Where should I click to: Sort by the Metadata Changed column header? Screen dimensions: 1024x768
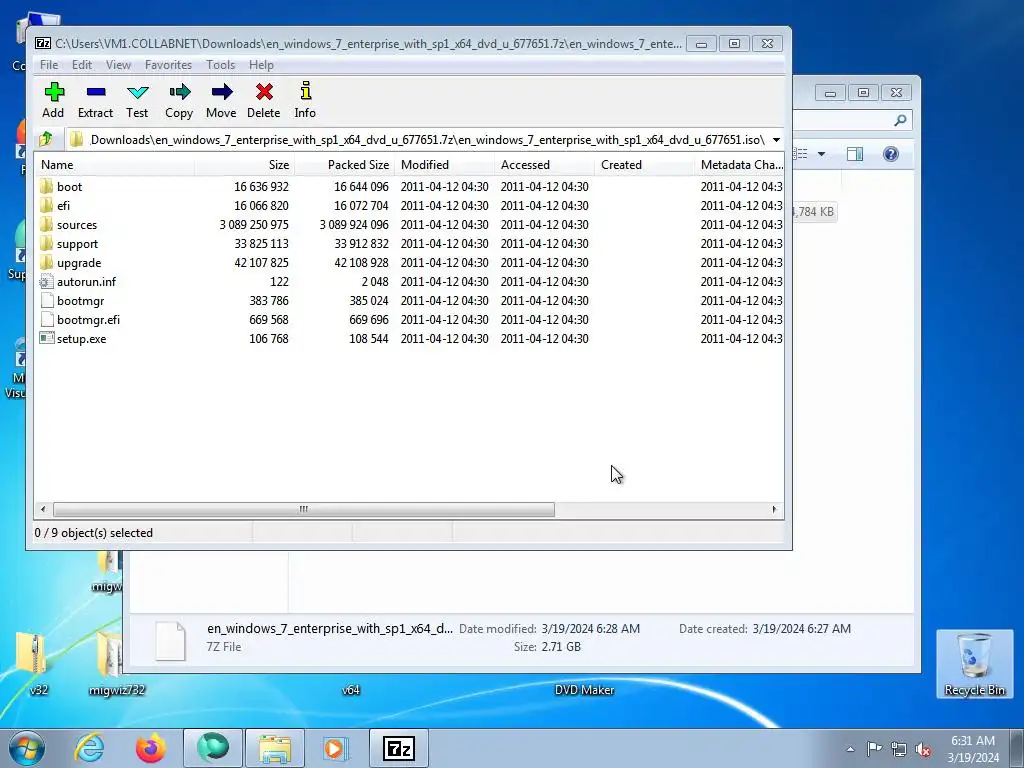click(739, 165)
